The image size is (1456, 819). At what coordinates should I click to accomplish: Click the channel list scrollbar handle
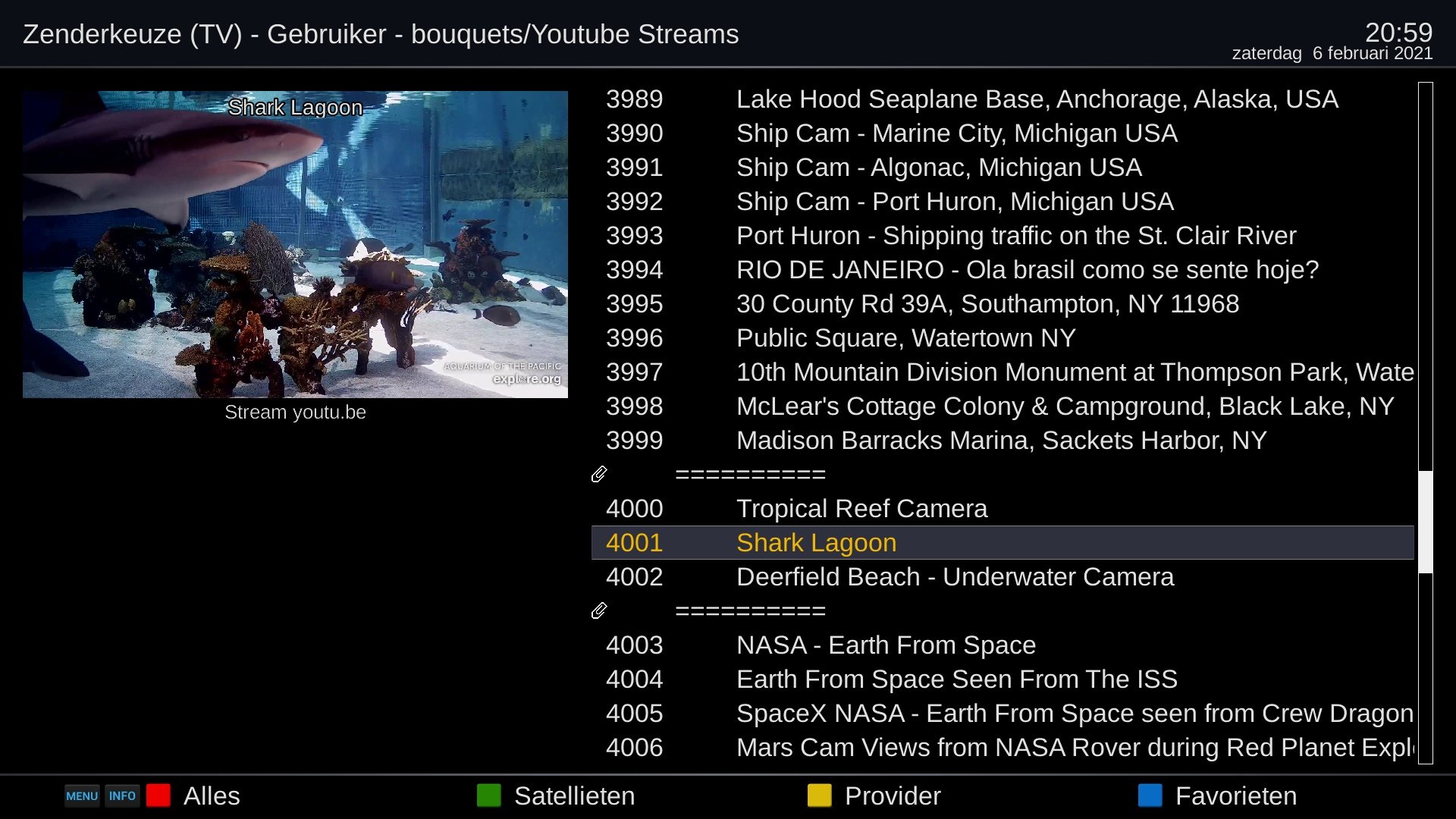click(x=1426, y=522)
